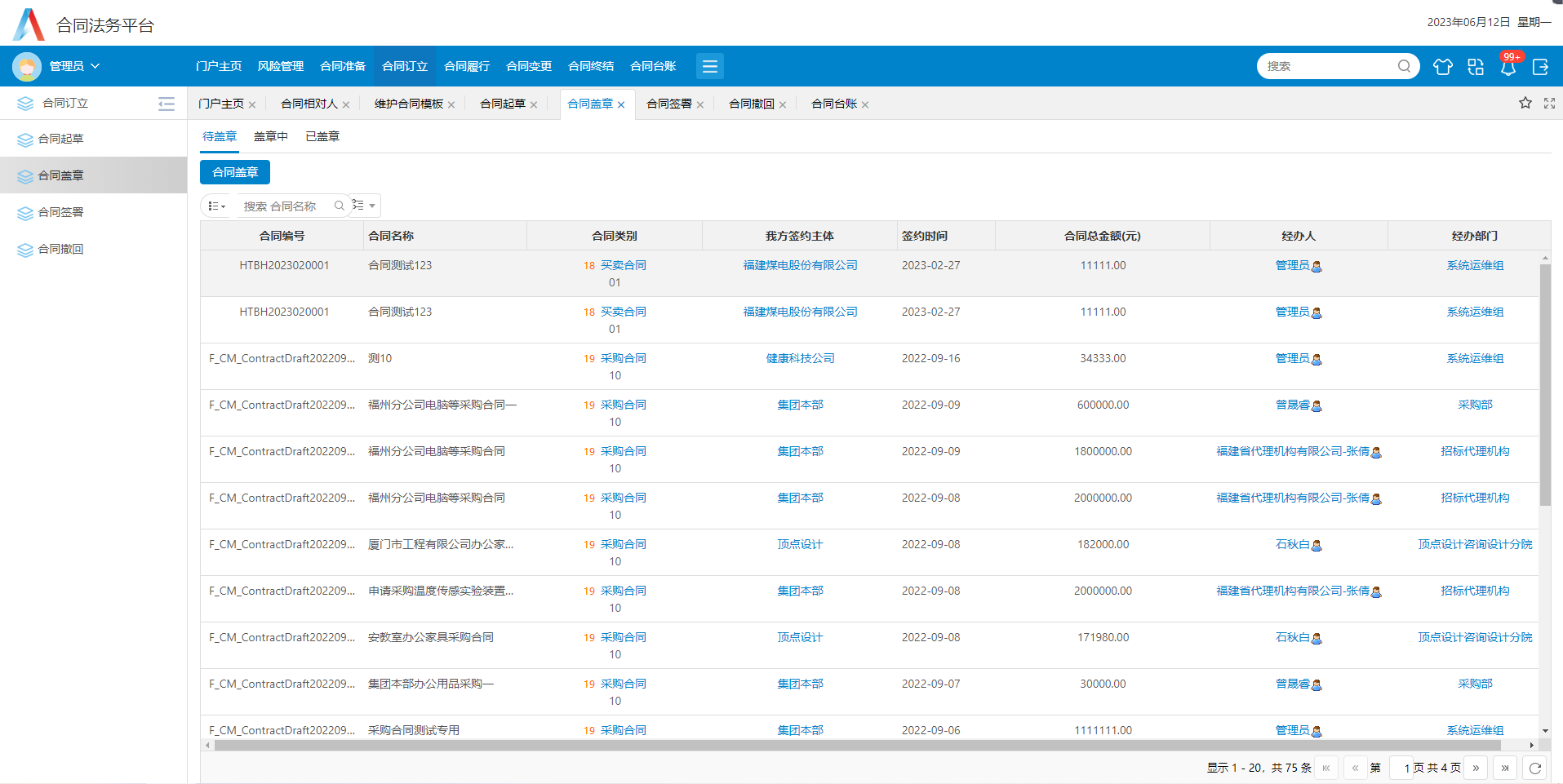Viewport: 1563px width, 784px height.
Task: Click the platform logo icon
Action: [x=29, y=24]
